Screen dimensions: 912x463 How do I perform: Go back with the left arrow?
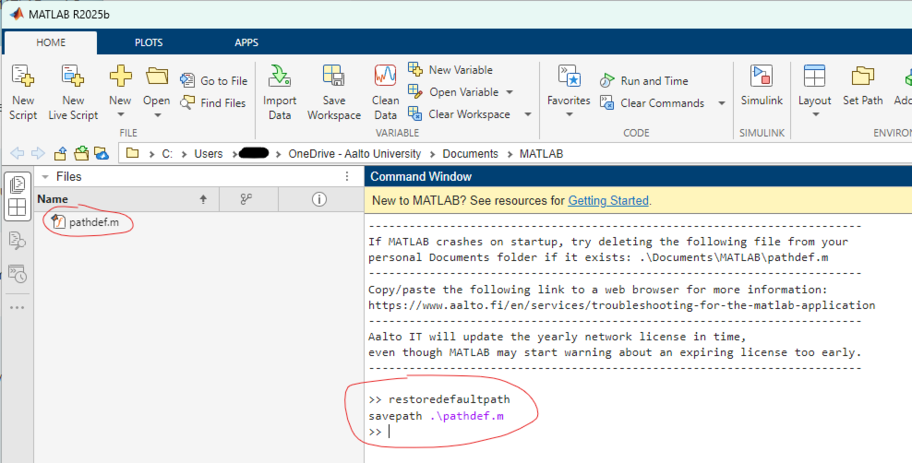click(x=17, y=154)
